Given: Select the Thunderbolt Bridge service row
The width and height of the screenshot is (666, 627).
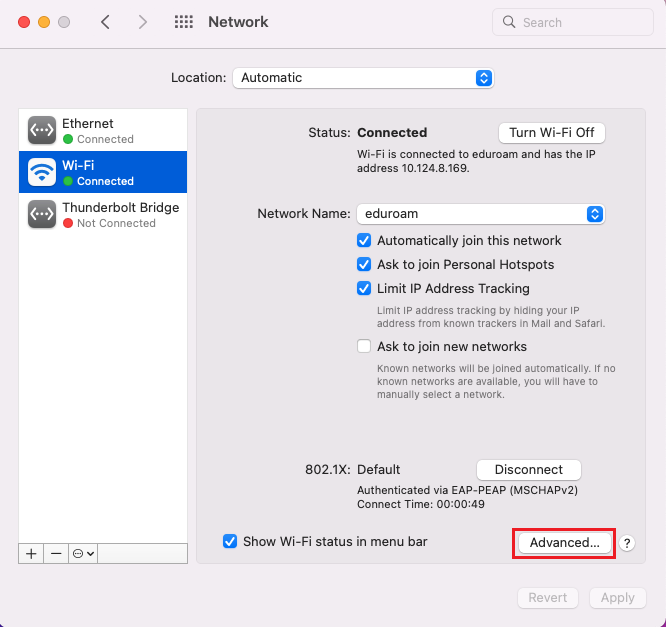Looking at the screenshot, I should tap(103, 214).
